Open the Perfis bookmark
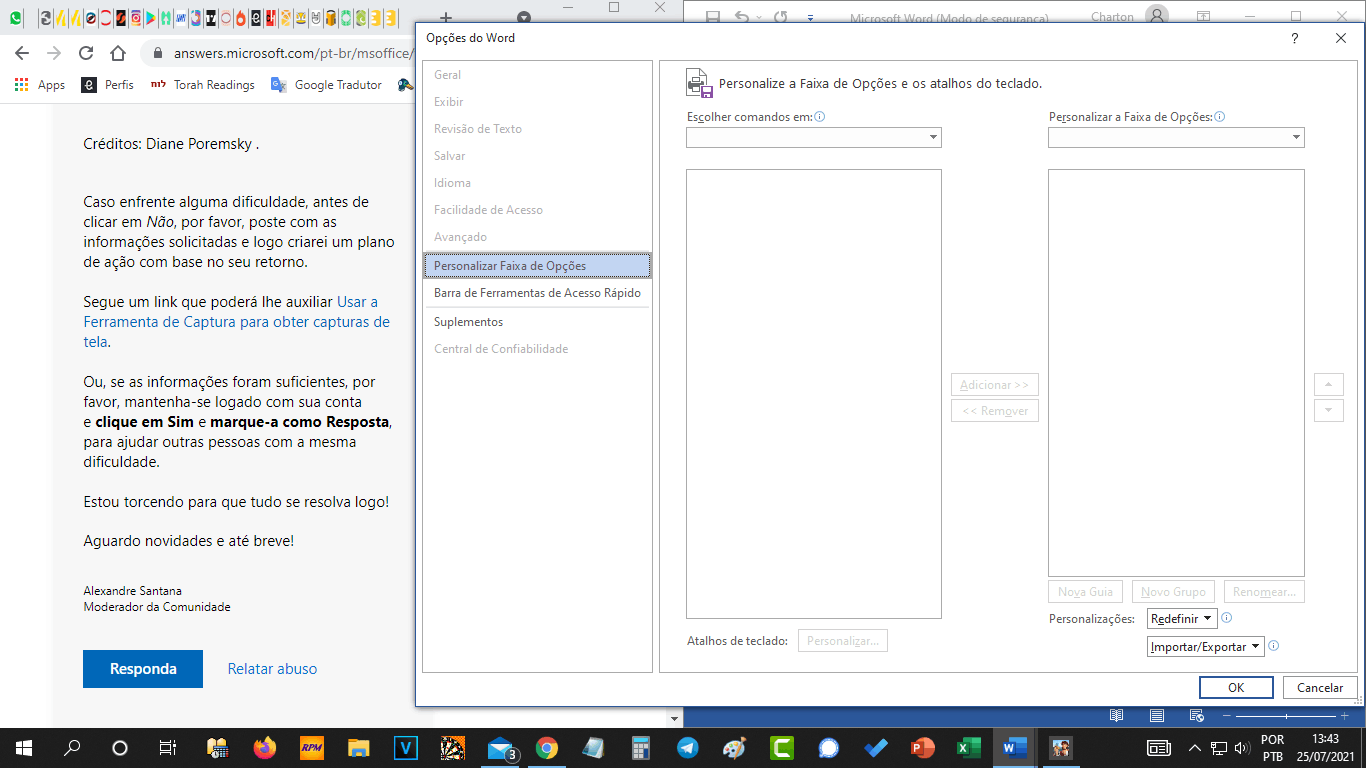This screenshot has width=1366, height=768. [107, 85]
